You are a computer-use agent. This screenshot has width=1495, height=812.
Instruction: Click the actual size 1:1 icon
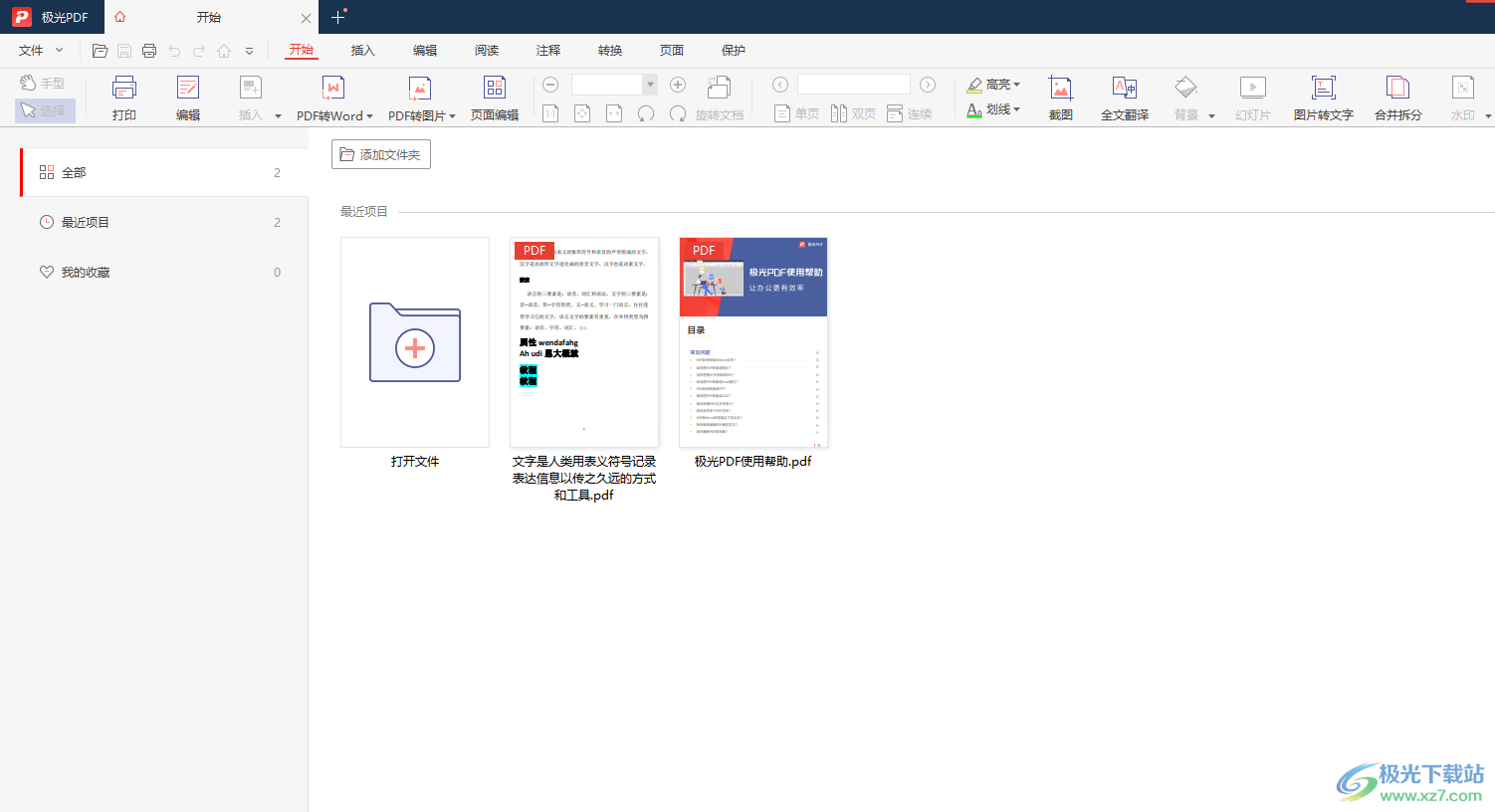coord(550,113)
